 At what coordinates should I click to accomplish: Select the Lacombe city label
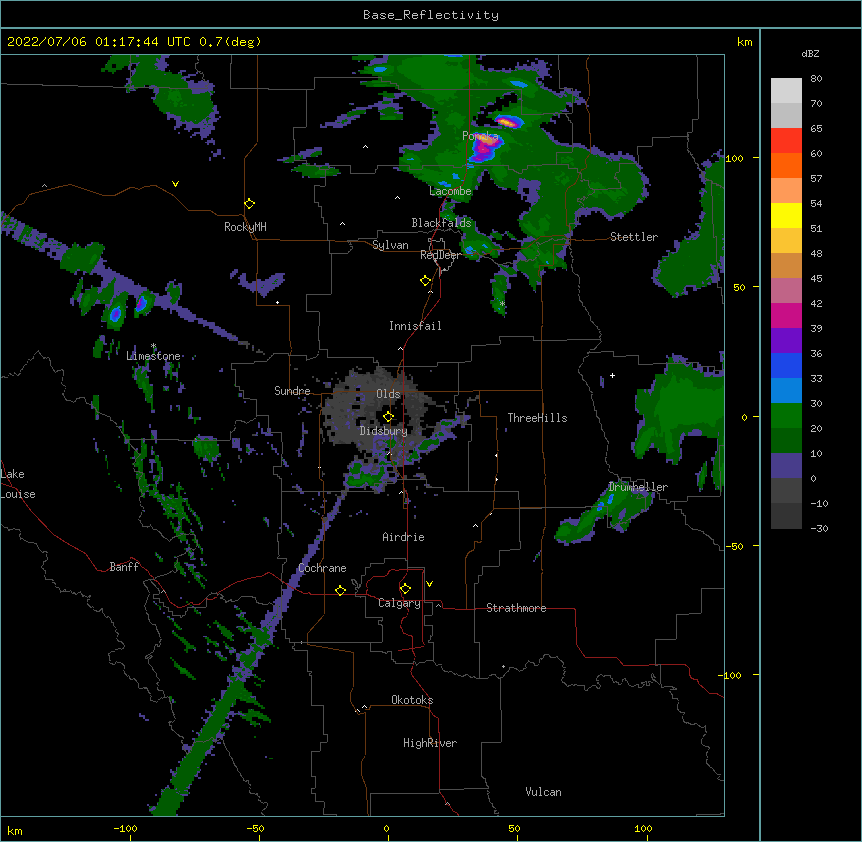point(450,191)
